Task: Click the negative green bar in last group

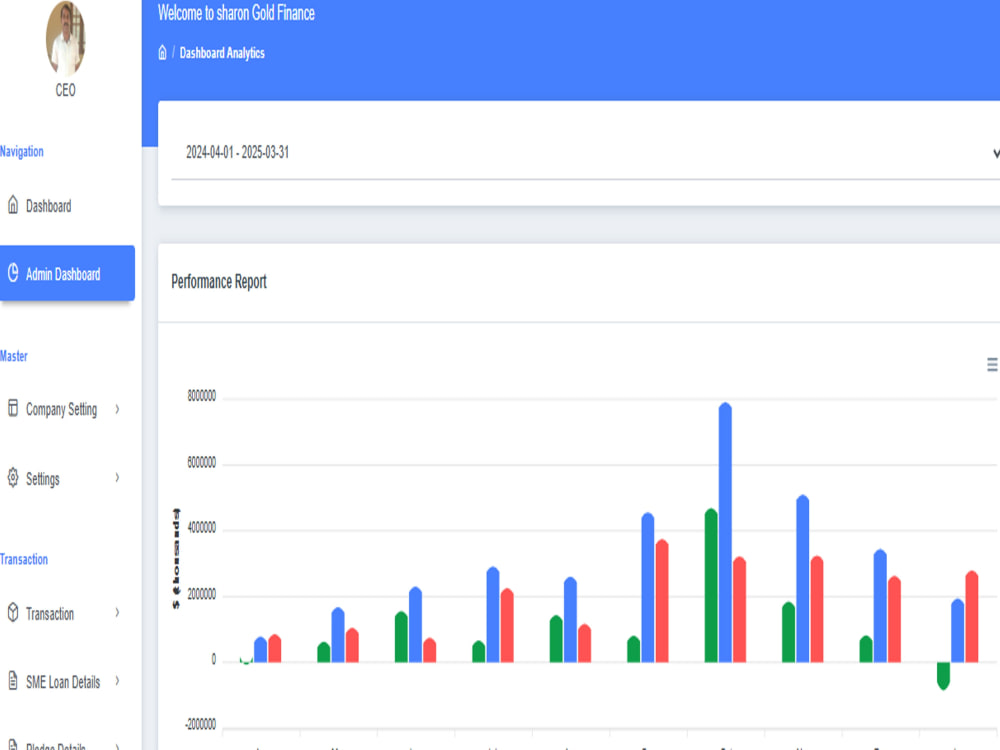Action: point(943,676)
